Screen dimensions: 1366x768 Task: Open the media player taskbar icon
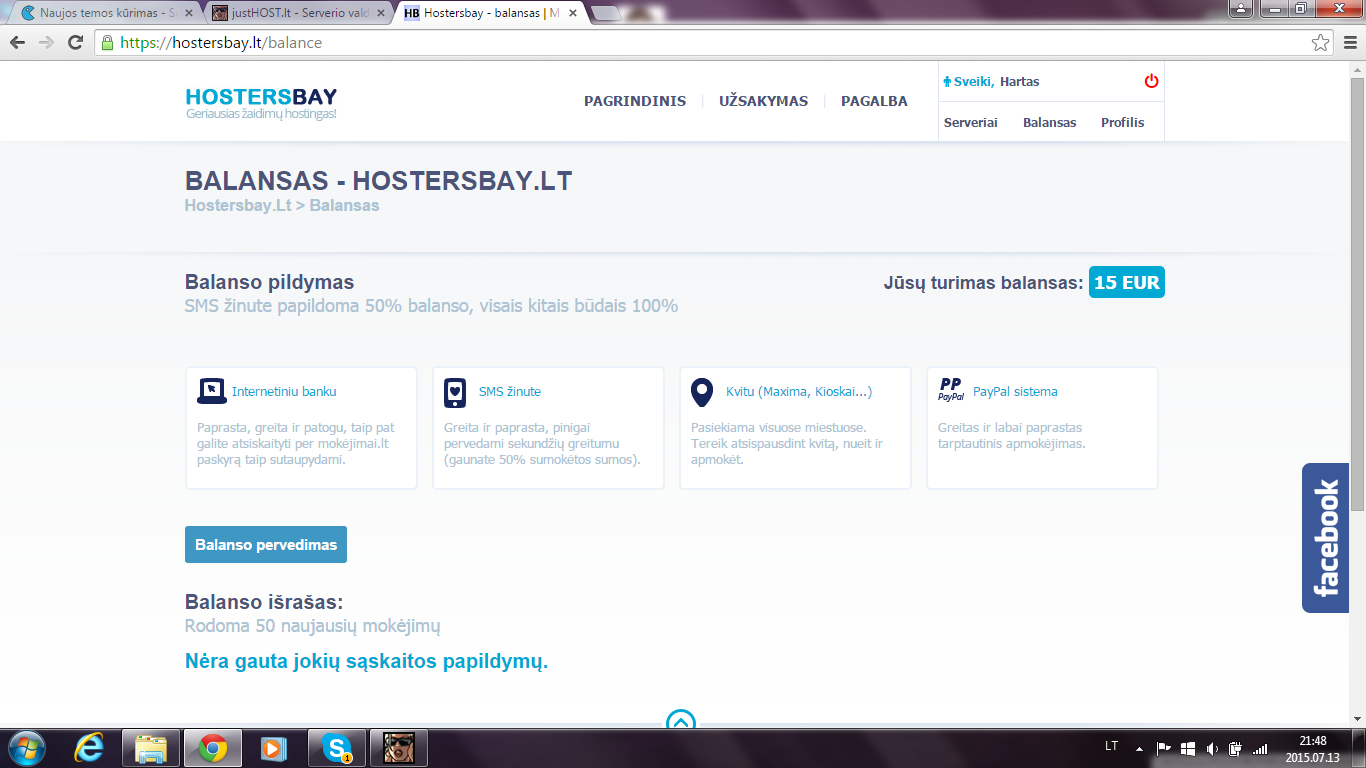(272, 748)
